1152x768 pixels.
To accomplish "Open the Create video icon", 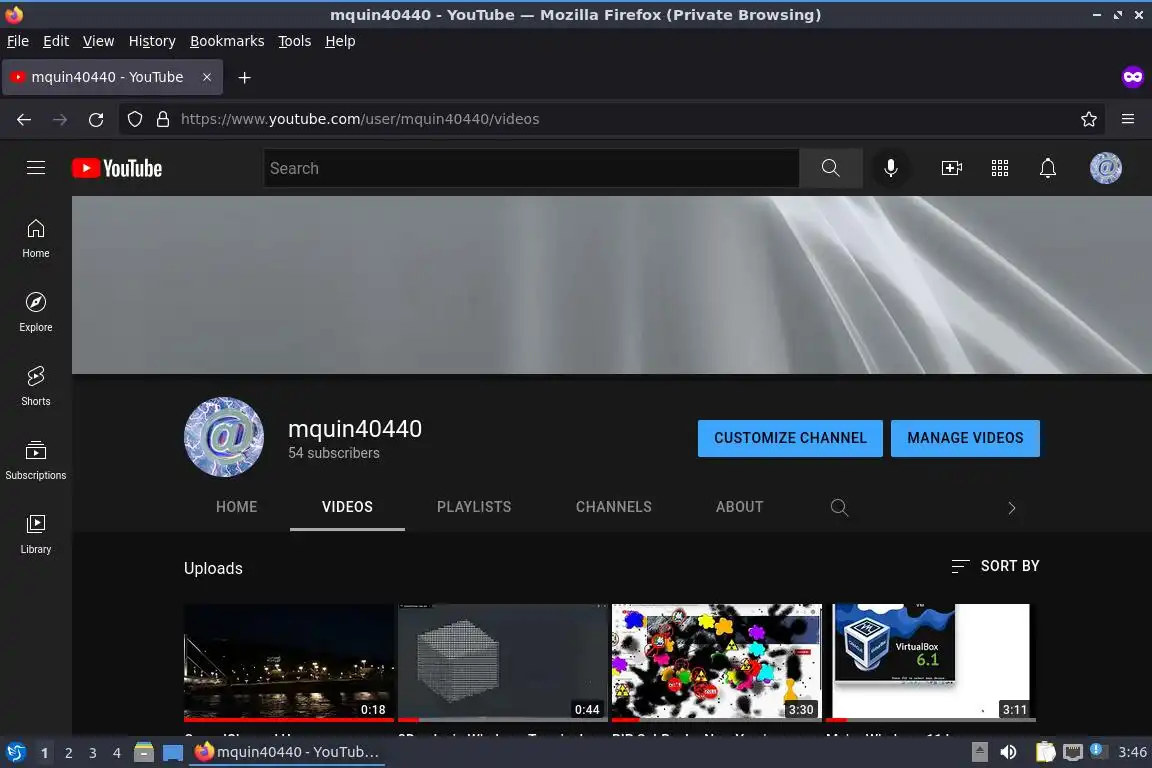I will tap(951, 168).
